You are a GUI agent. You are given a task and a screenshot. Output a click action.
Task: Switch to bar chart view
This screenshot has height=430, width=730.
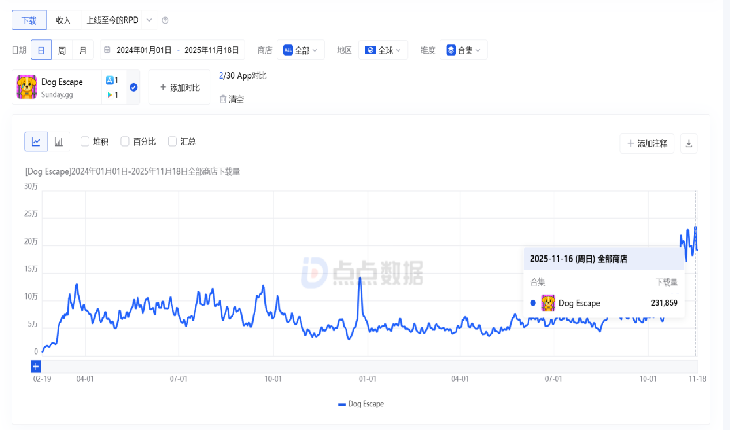click(60, 143)
